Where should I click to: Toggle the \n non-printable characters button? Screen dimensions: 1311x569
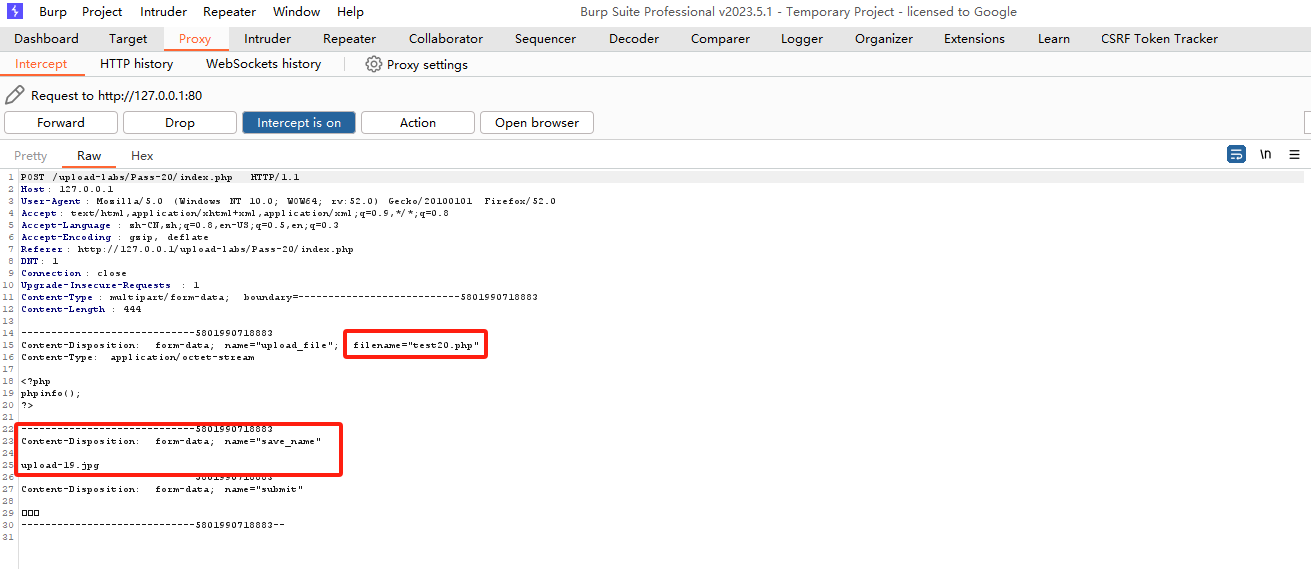[1266, 154]
